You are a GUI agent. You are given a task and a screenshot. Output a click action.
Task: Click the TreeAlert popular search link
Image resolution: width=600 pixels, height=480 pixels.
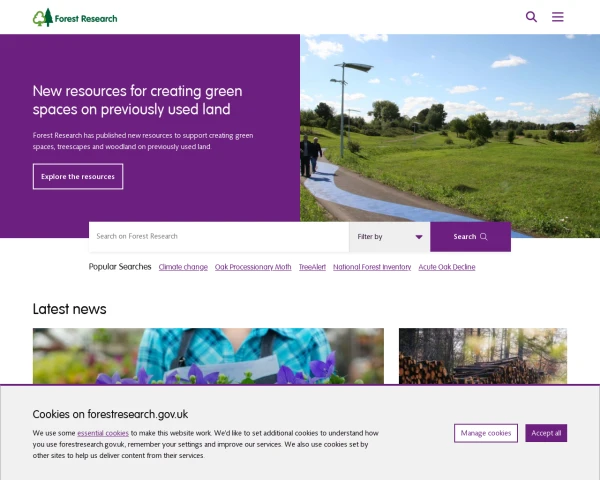point(312,268)
